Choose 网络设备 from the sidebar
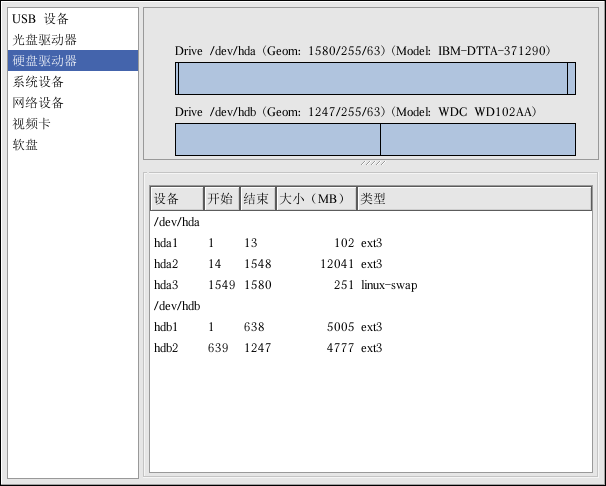The image size is (606, 486). click(39, 103)
